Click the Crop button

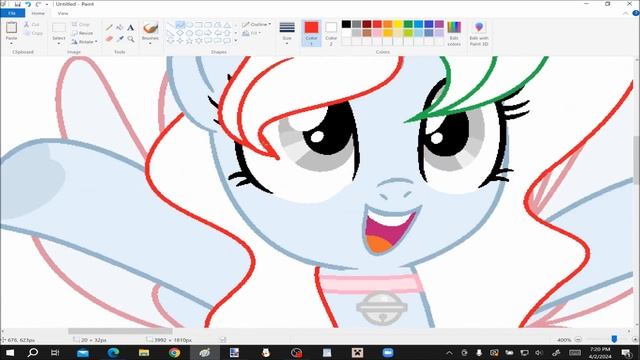pos(81,24)
